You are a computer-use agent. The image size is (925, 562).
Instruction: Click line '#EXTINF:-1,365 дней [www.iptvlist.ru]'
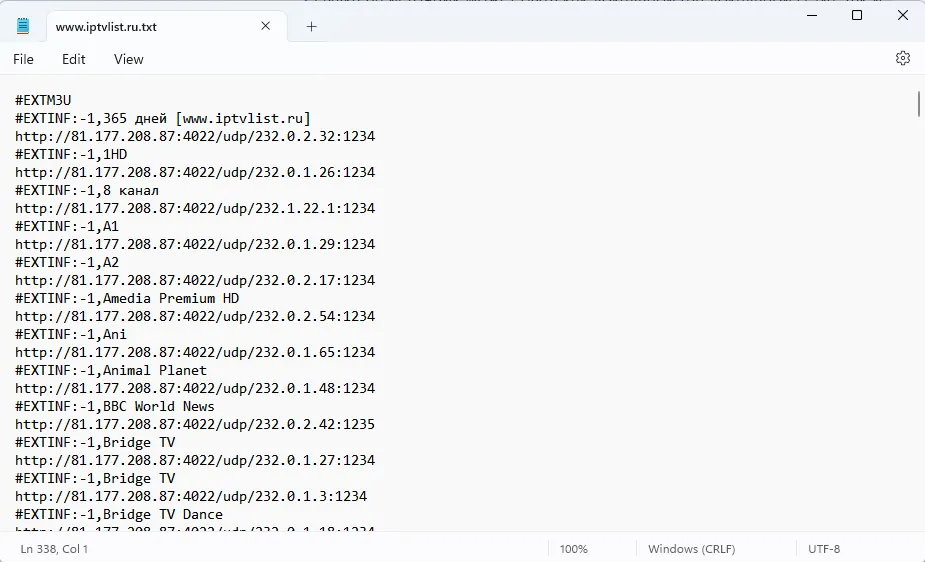click(163, 119)
